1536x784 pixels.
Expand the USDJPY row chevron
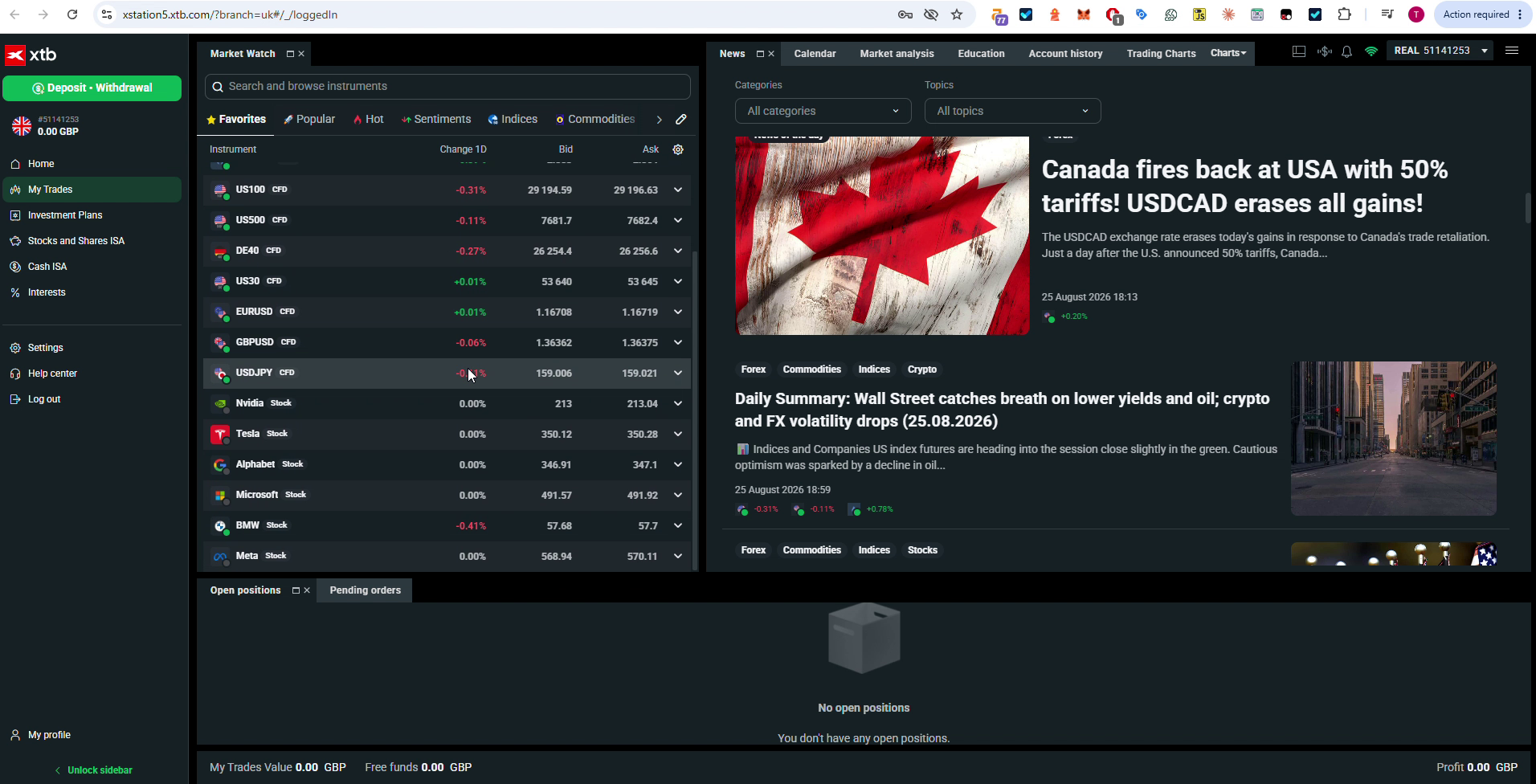click(678, 374)
